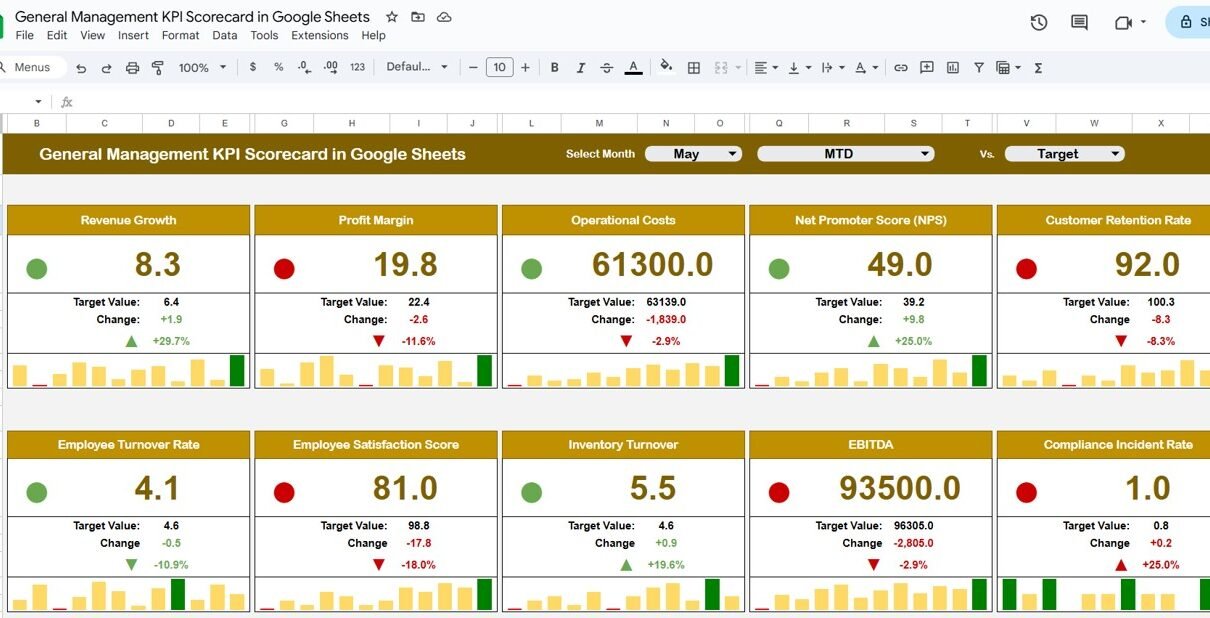This screenshot has height=618, width=1210.
Task: Click the print icon in the toolbar
Action: pos(132,68)
